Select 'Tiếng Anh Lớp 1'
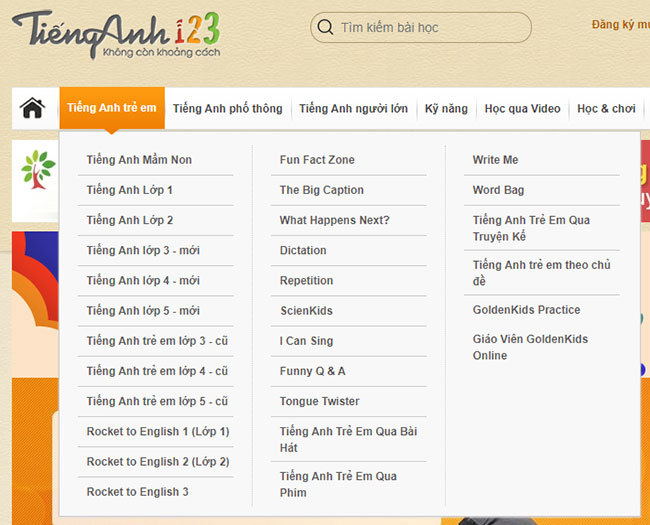This screenshot has height=525, width=650. 129,190
